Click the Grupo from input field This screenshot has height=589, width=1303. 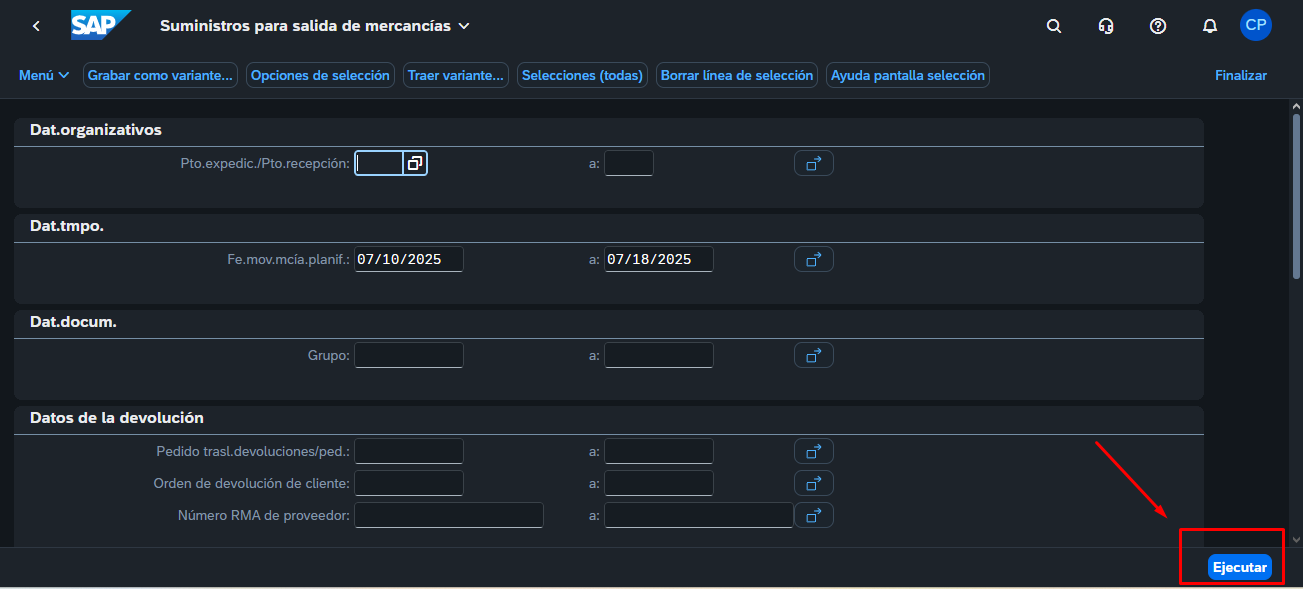[409, 355]
